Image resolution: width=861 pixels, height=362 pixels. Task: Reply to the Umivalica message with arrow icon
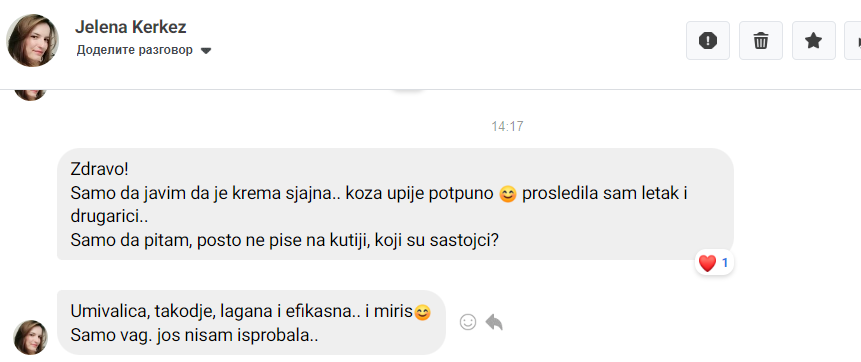[494, 322]
